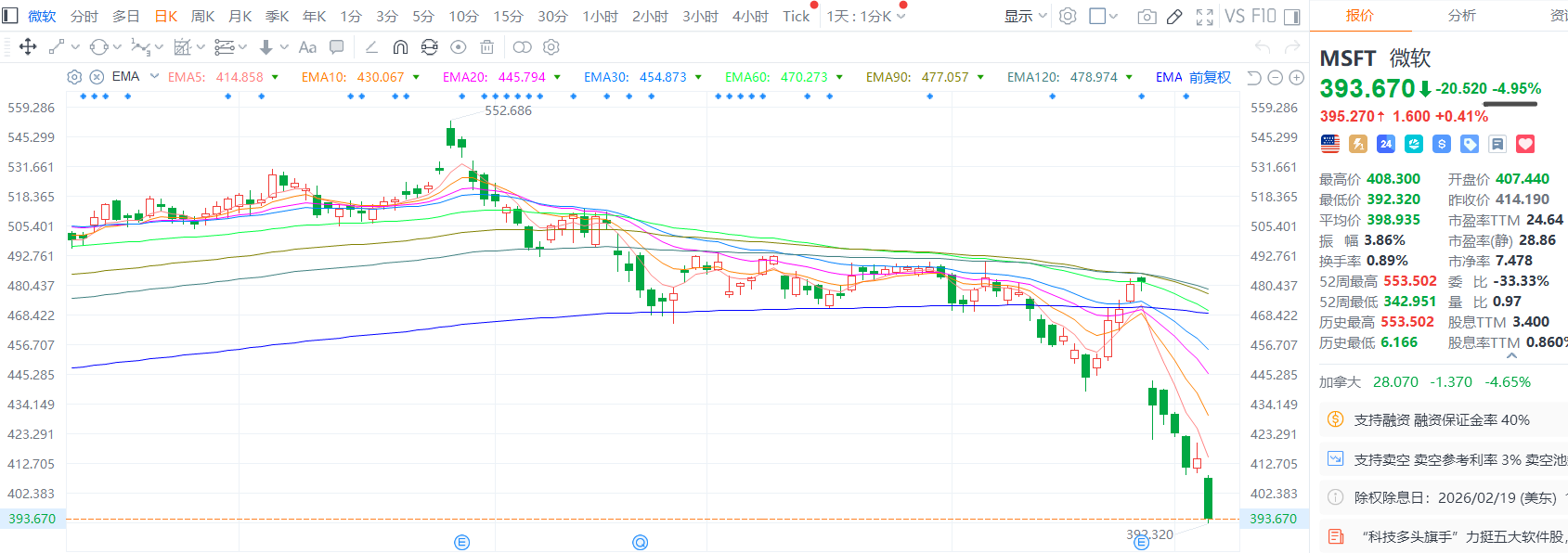
Task: Remove the EMA indicator with the X icon
Action: coord(97,77)
